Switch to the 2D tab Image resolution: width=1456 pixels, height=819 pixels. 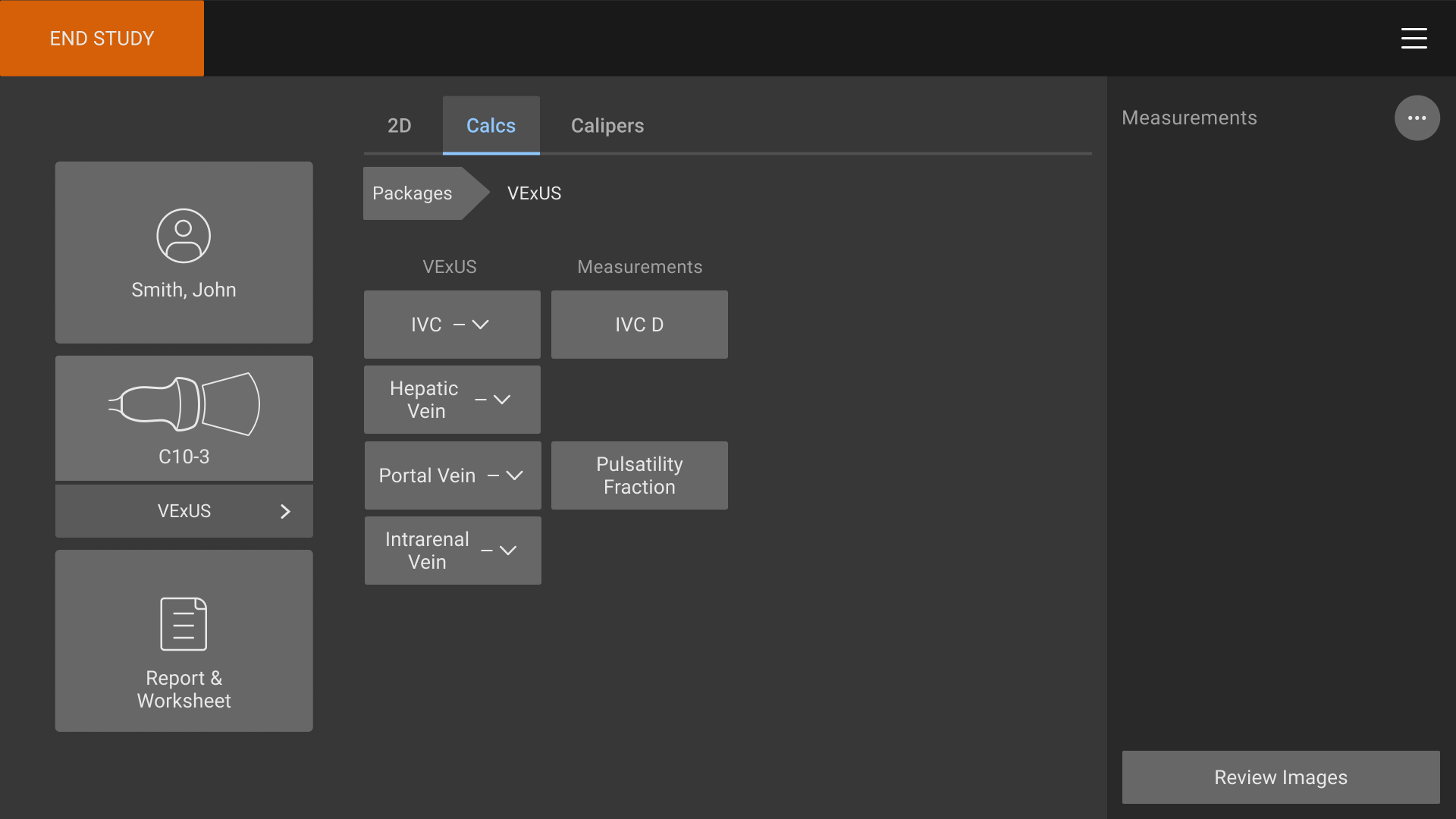399,126
